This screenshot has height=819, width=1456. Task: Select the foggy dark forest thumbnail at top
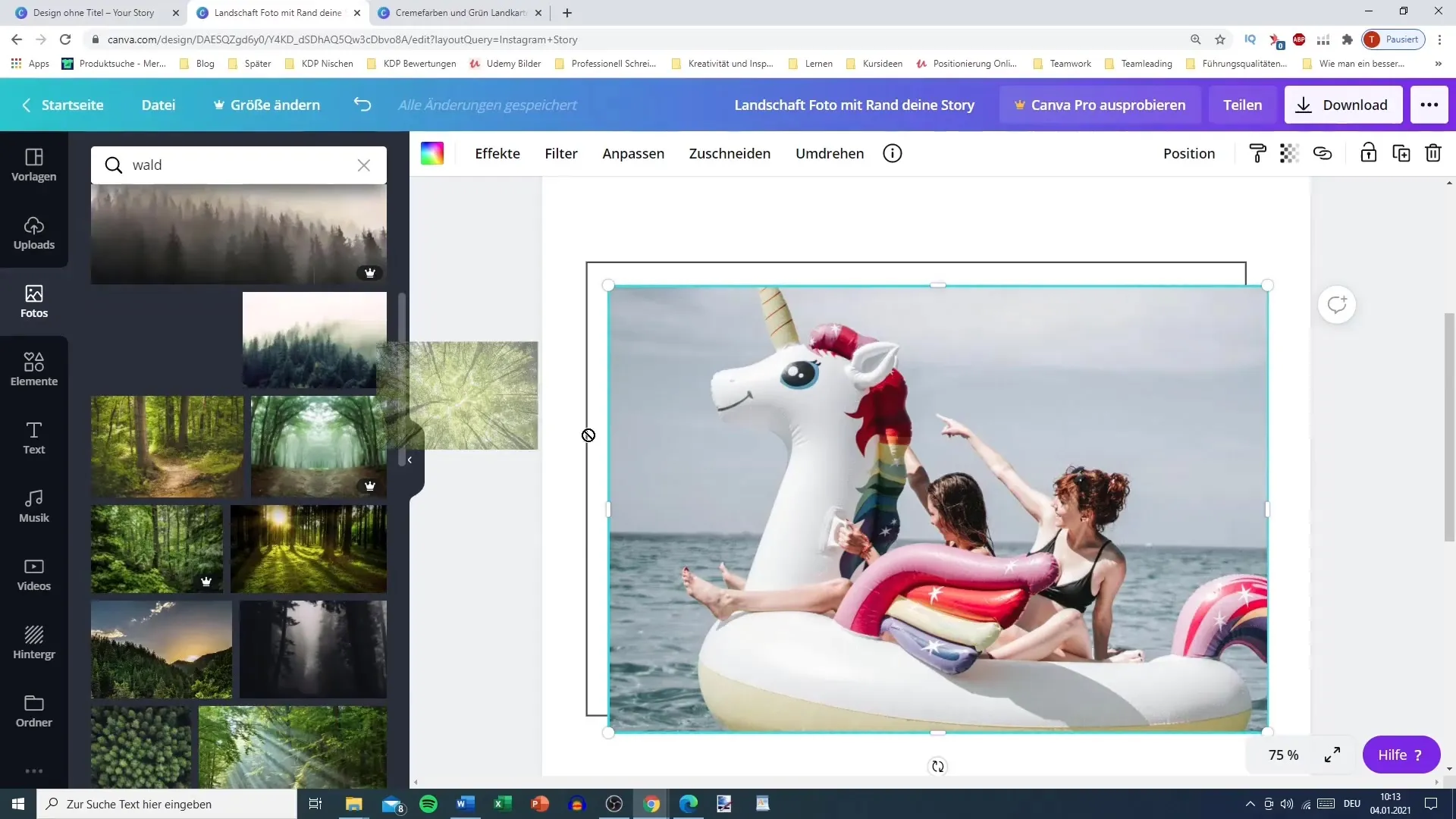(239, 234)
